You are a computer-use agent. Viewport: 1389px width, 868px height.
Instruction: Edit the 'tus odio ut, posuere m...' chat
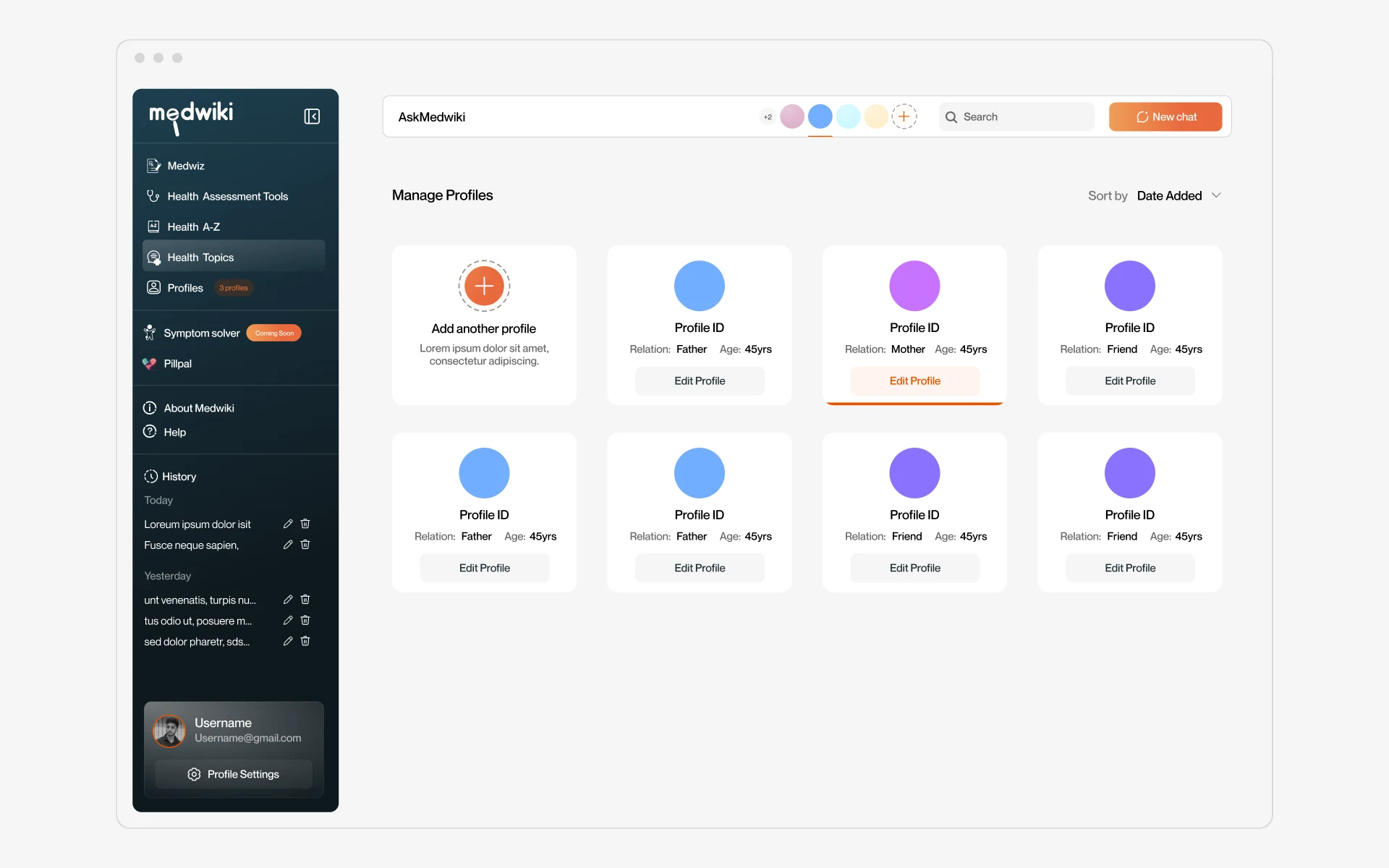(288, 621)
